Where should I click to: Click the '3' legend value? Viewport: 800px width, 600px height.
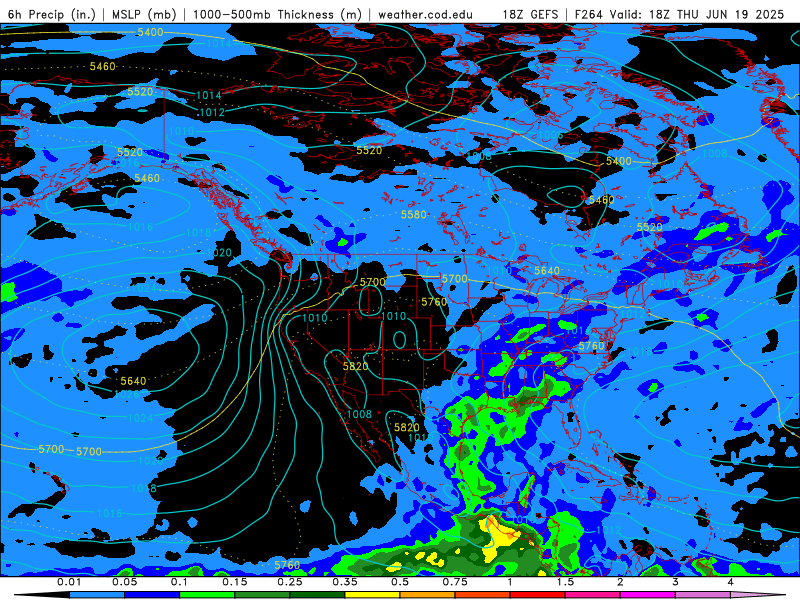pos(676,582)
